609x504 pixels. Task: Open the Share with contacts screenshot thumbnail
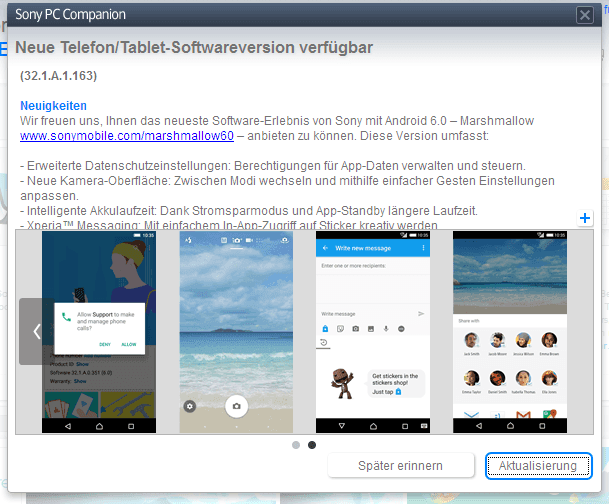510,332
